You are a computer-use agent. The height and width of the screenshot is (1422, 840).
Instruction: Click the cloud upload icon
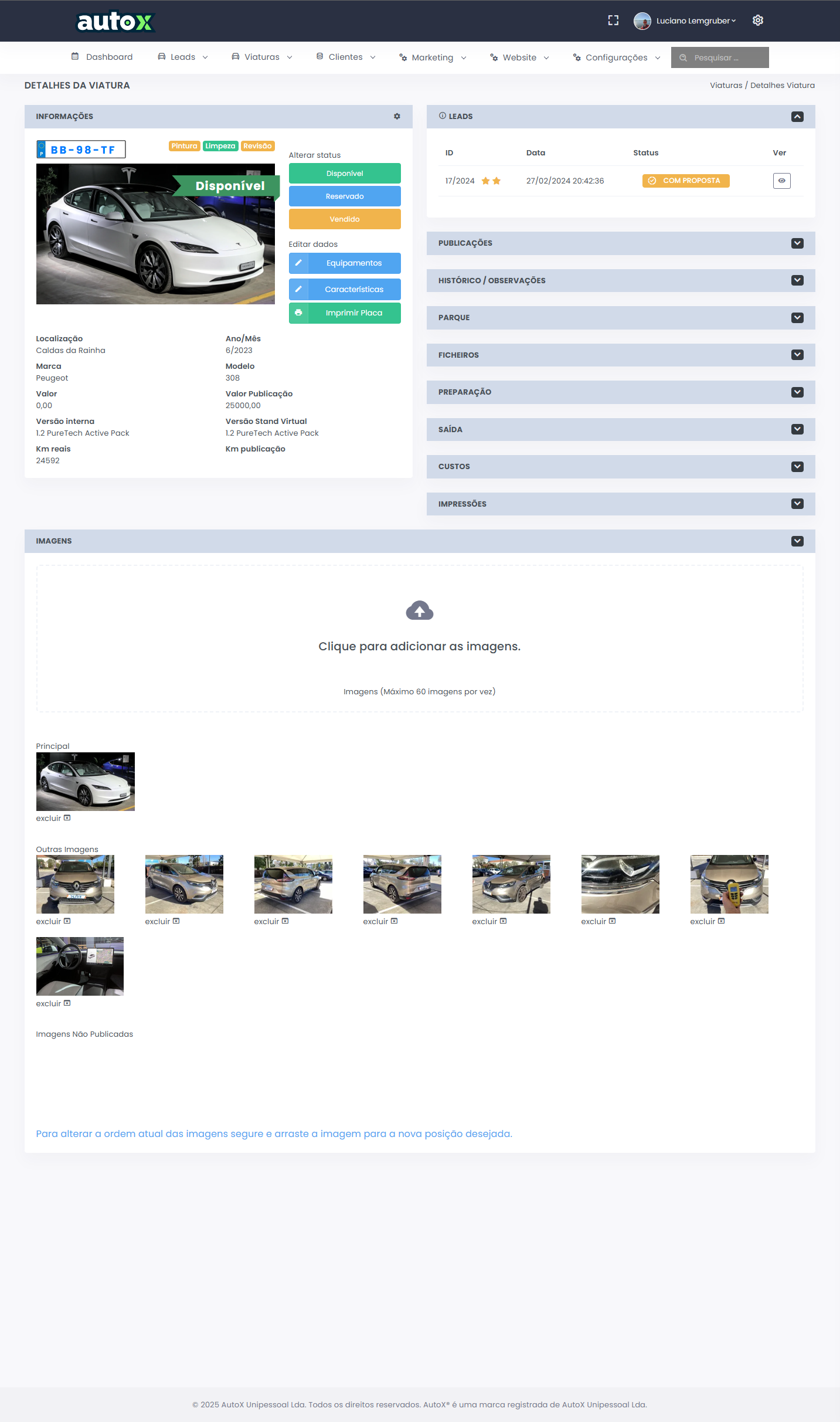pos(420,610)
